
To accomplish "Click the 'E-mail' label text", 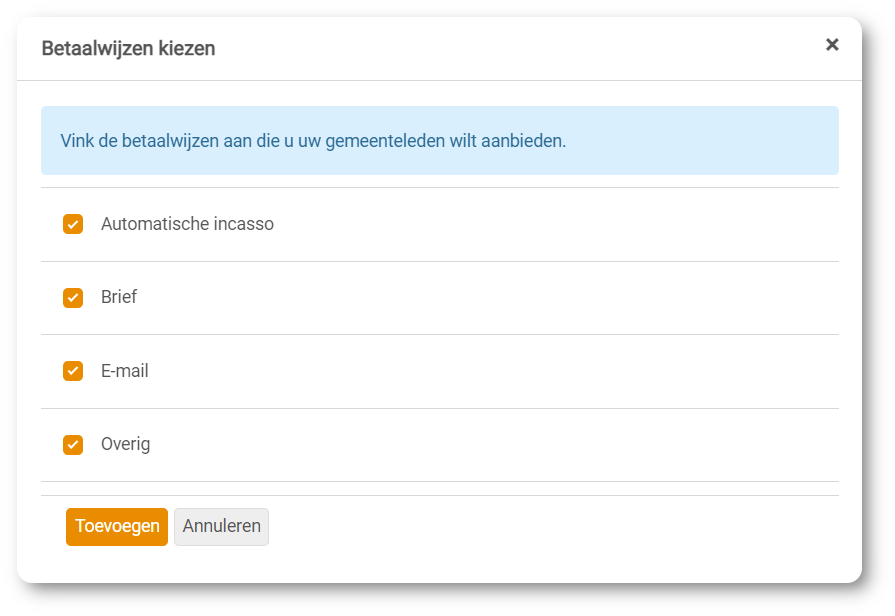I will pyautogui.click(x=125, y=371).
